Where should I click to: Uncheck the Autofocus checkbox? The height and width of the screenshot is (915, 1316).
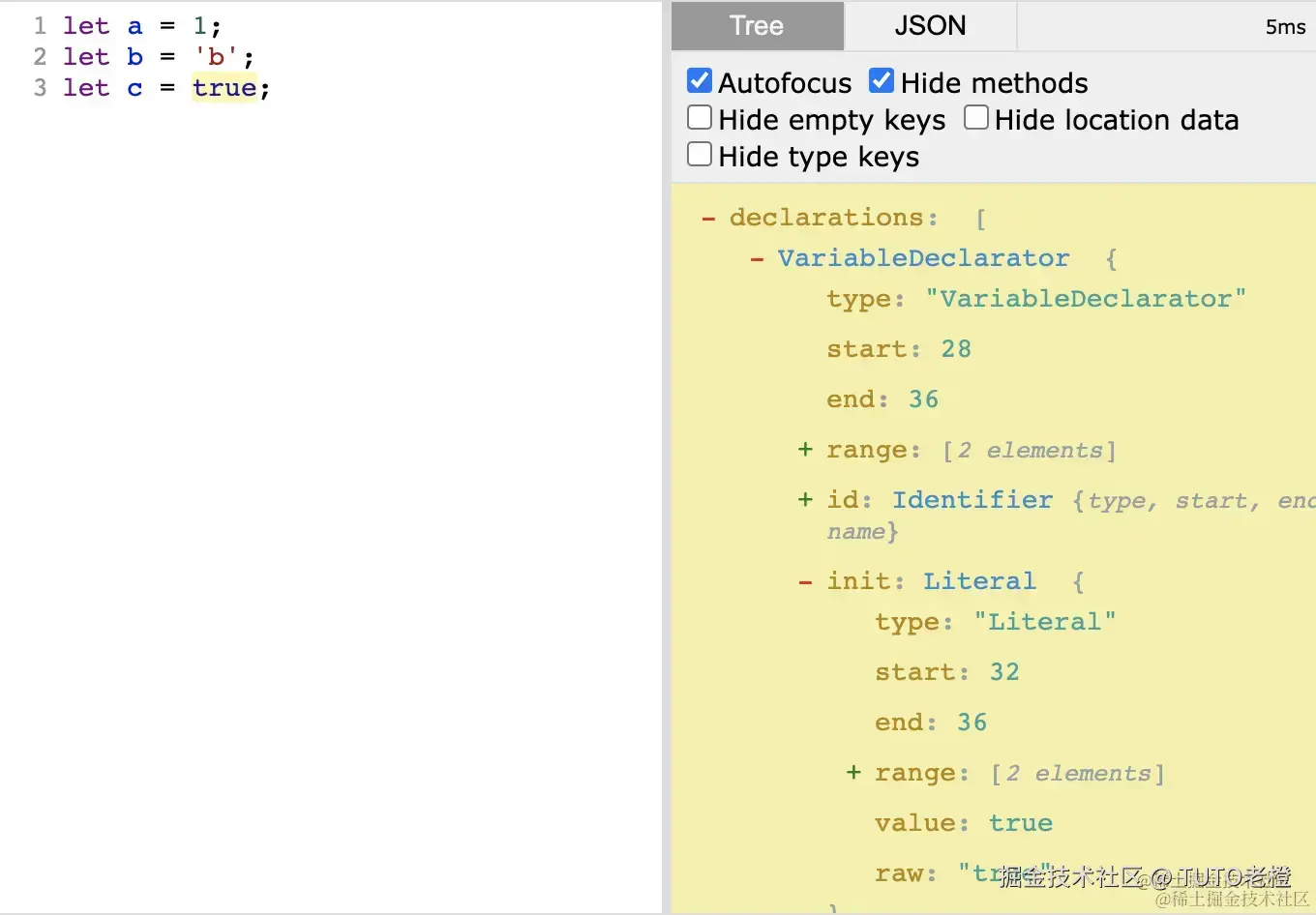(x=700, y=81)
